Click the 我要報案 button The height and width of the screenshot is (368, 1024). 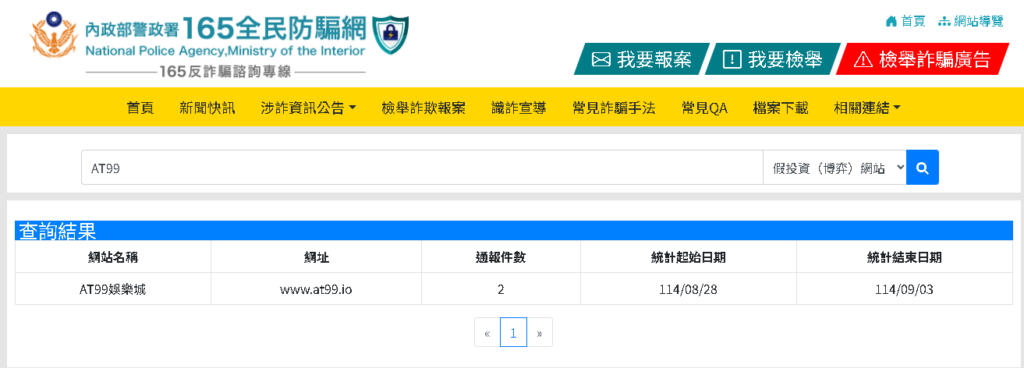pyautogui.click(x=641, y=60)
